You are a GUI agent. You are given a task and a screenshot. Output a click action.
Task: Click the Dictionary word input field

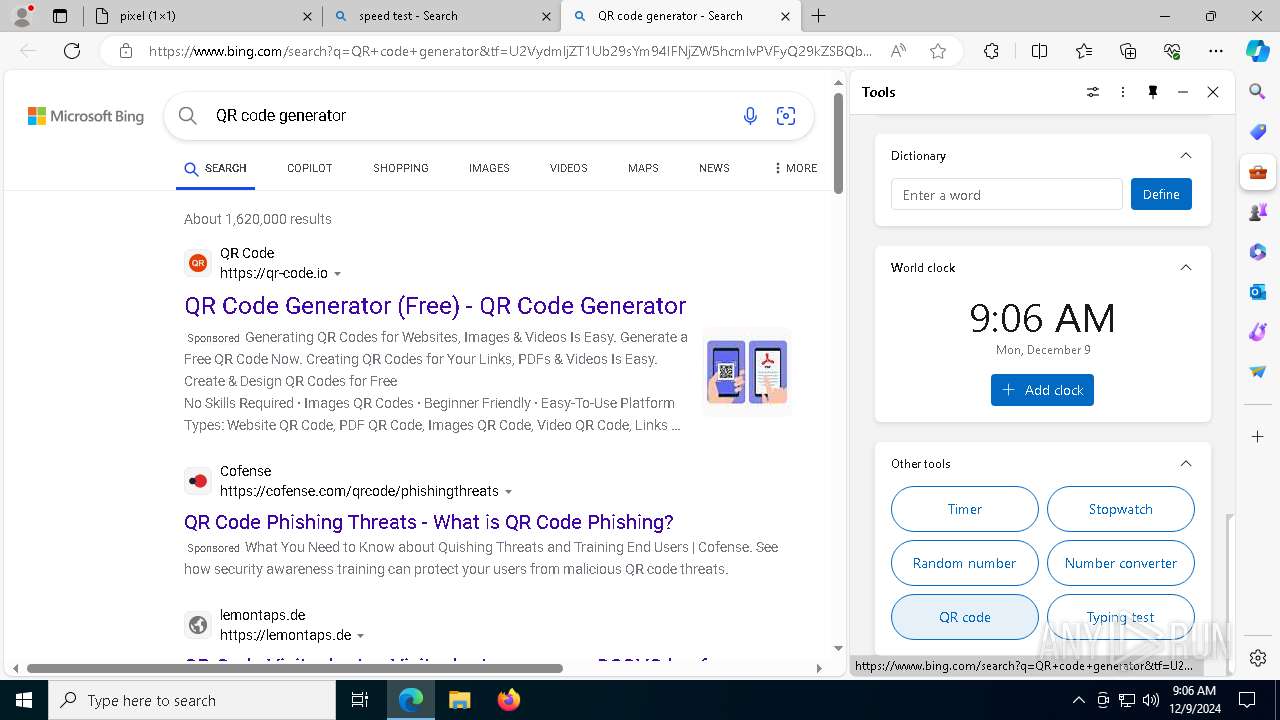point(1007,194)
